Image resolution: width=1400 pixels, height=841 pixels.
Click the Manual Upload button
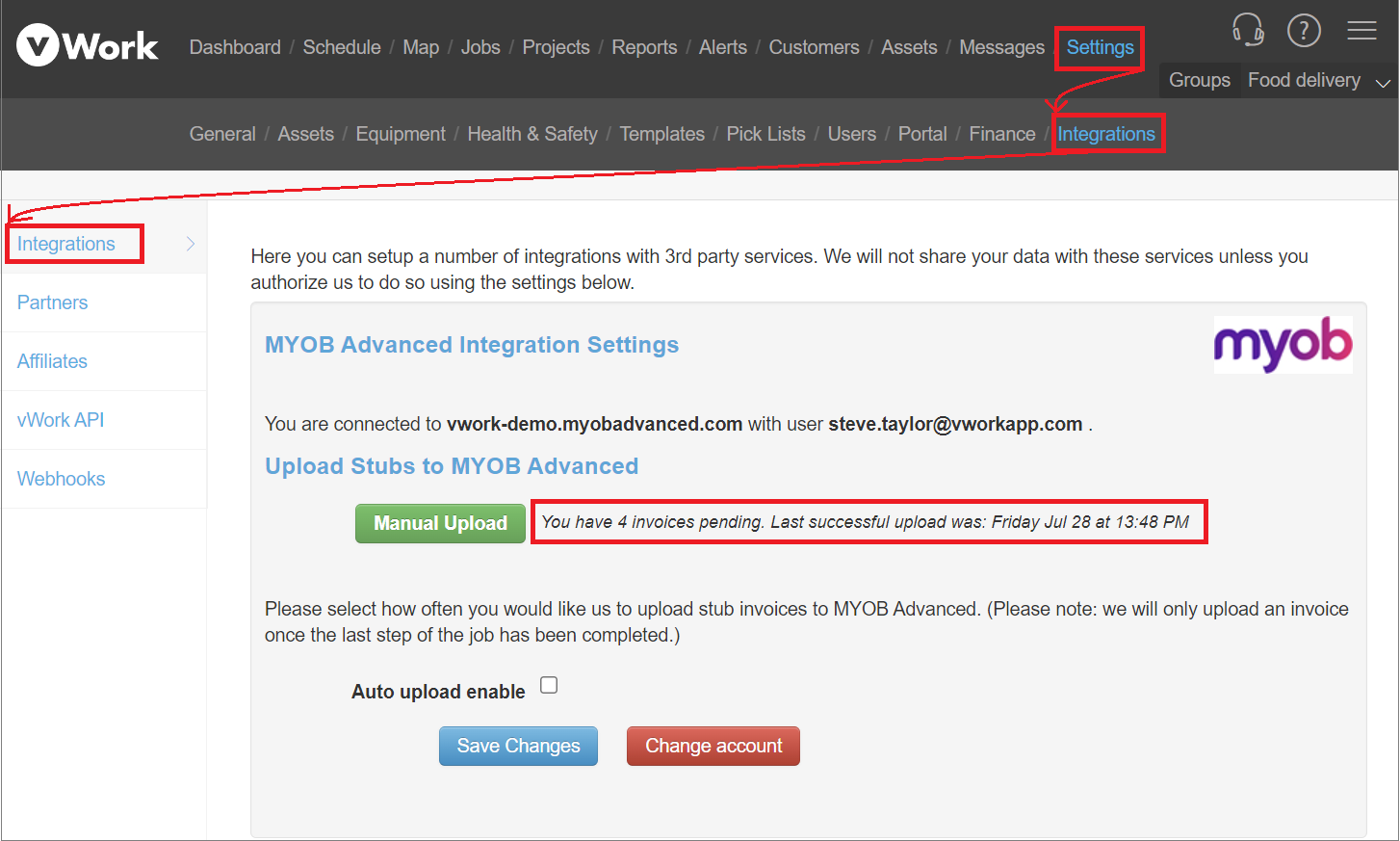(440, 523)
